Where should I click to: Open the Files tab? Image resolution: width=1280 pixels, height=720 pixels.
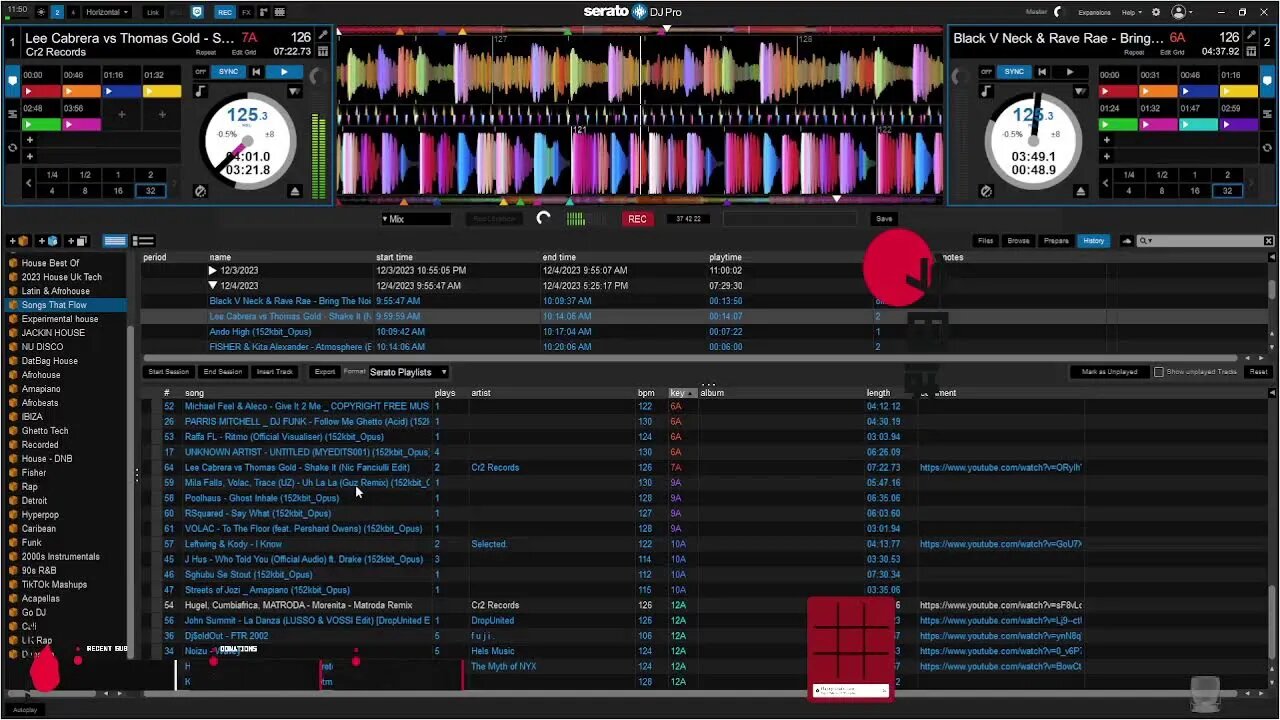pyautogui.click(x=986, y=241)
